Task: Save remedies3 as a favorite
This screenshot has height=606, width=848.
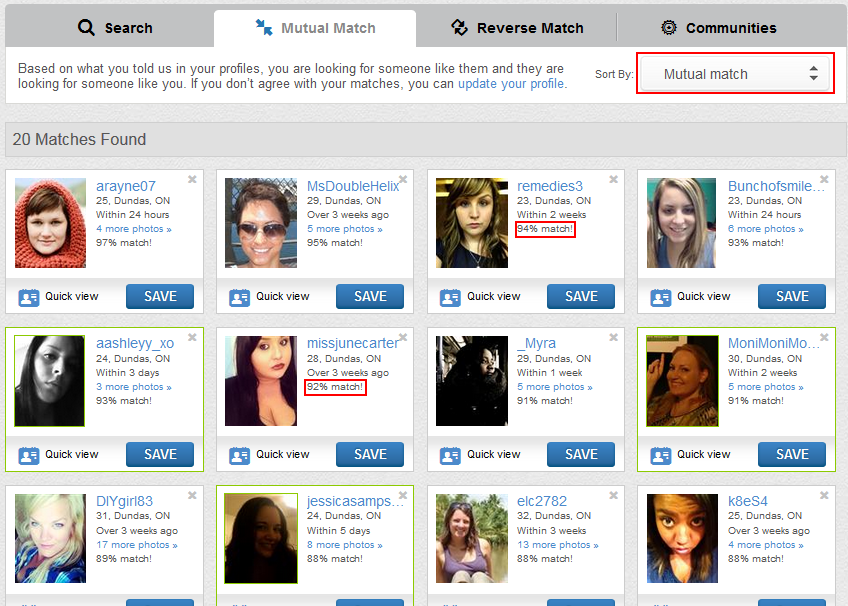Action: [580, 296]
